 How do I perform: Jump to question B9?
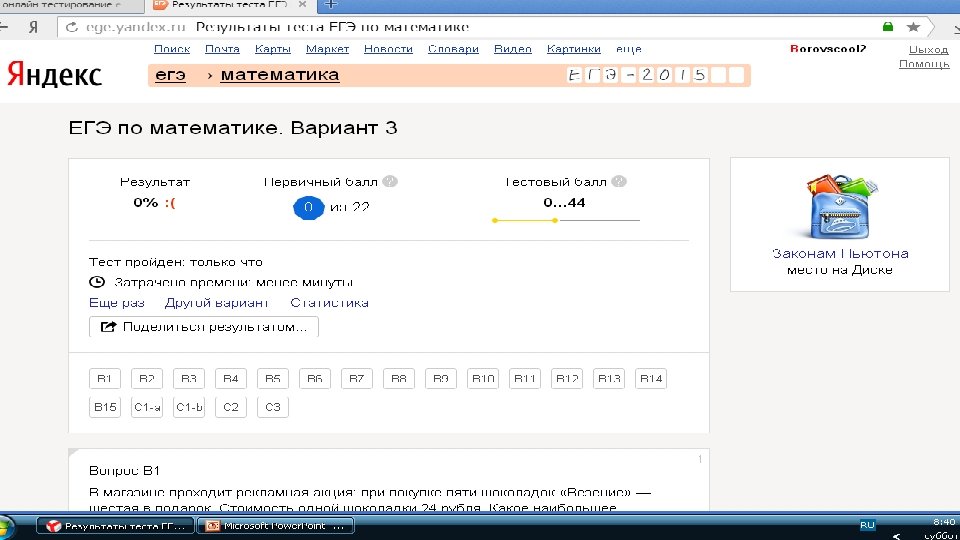pos(441,378)
